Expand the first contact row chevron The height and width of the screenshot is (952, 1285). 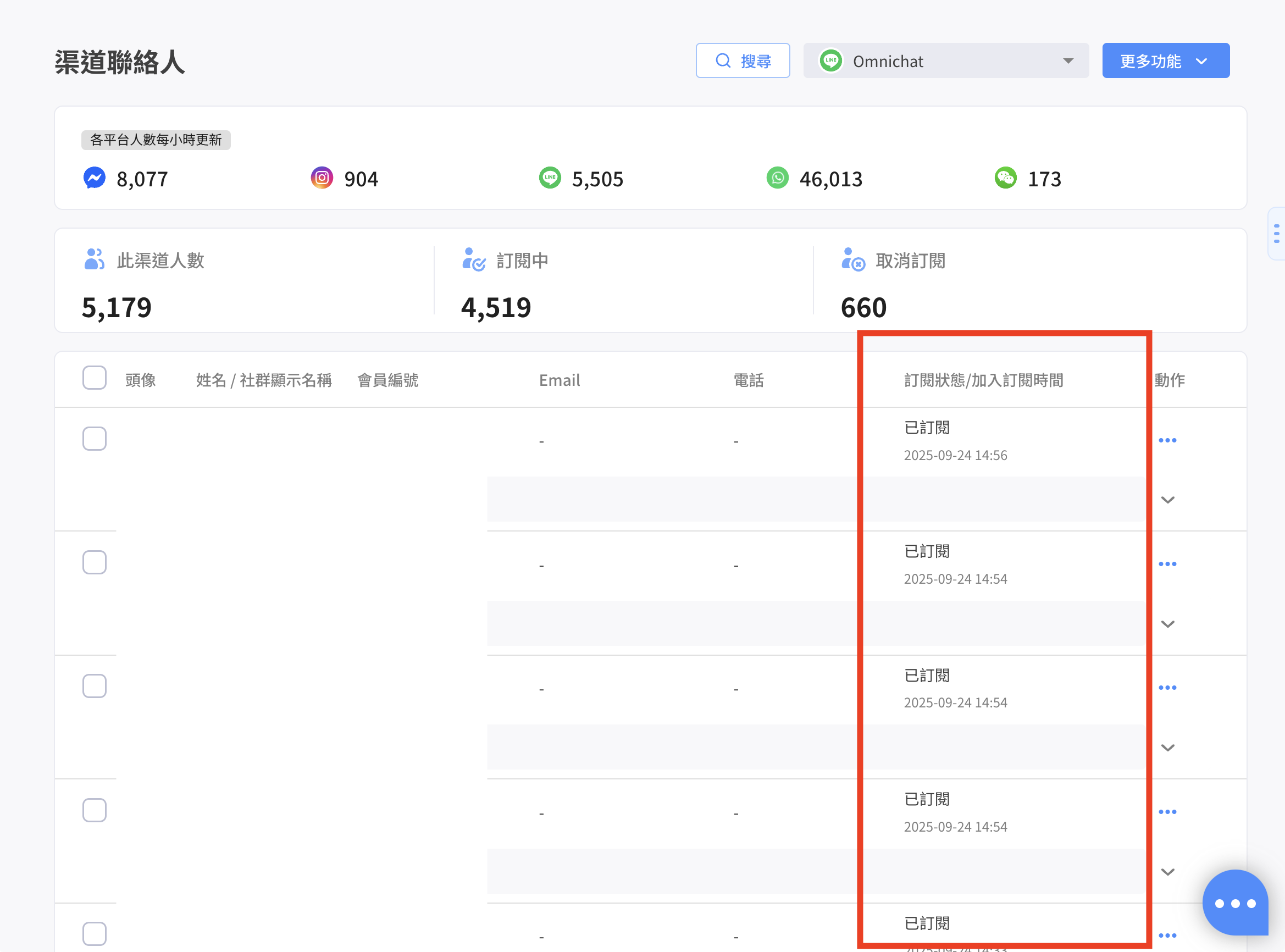[1167, 500]
